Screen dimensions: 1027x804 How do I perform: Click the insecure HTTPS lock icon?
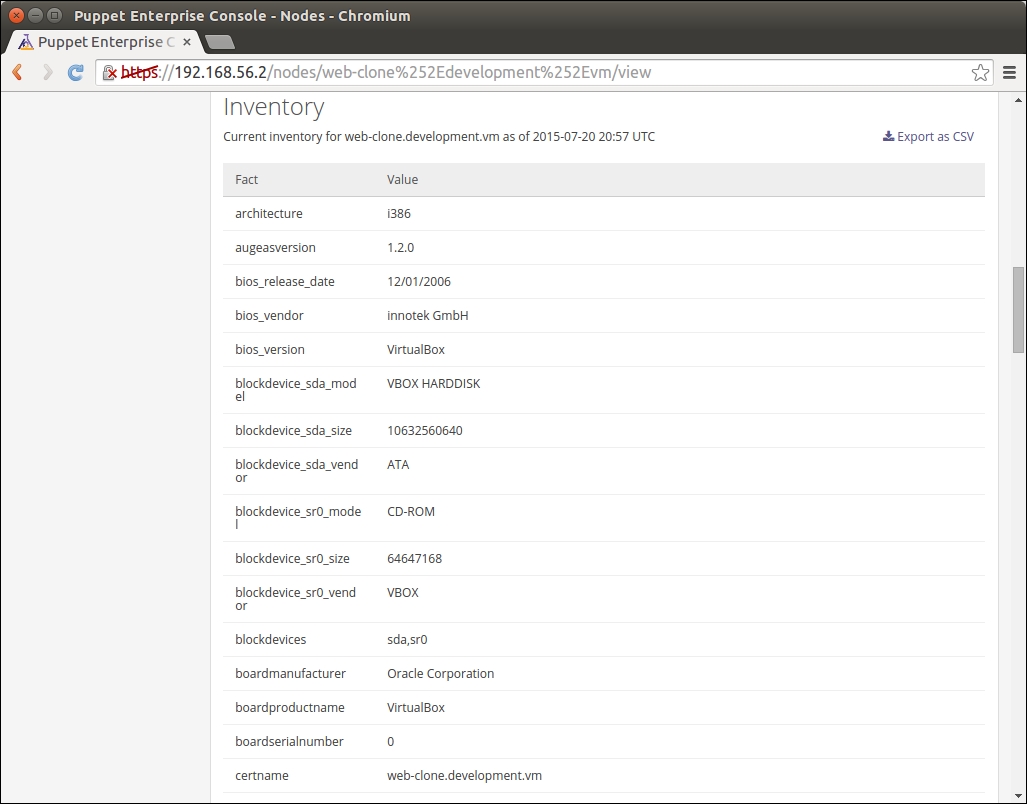pyautogui.click(x=111, y=73)
